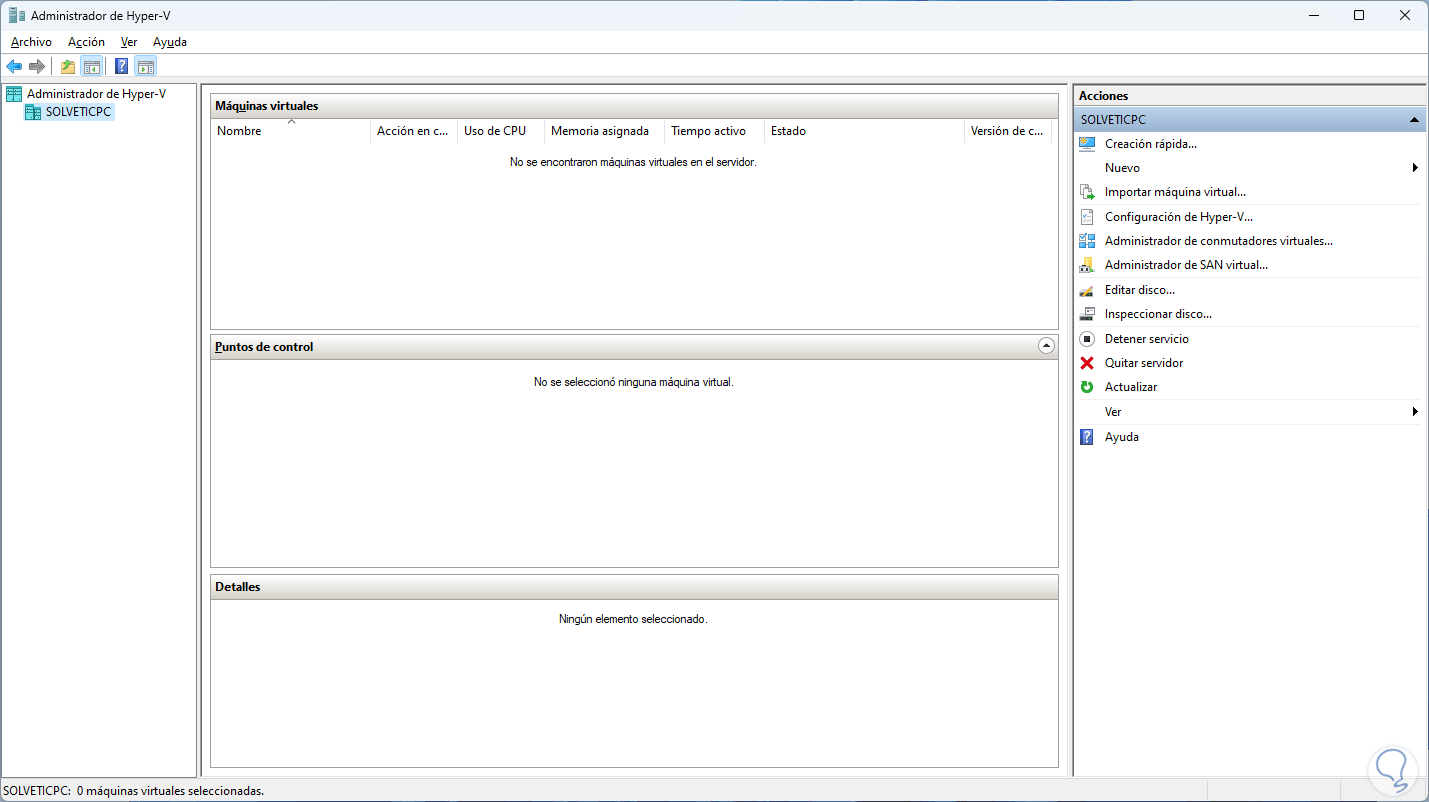Click the Máquinas virtuales panel title
The height and width of the screenshot is (802, 1429).
pos(267,106)
